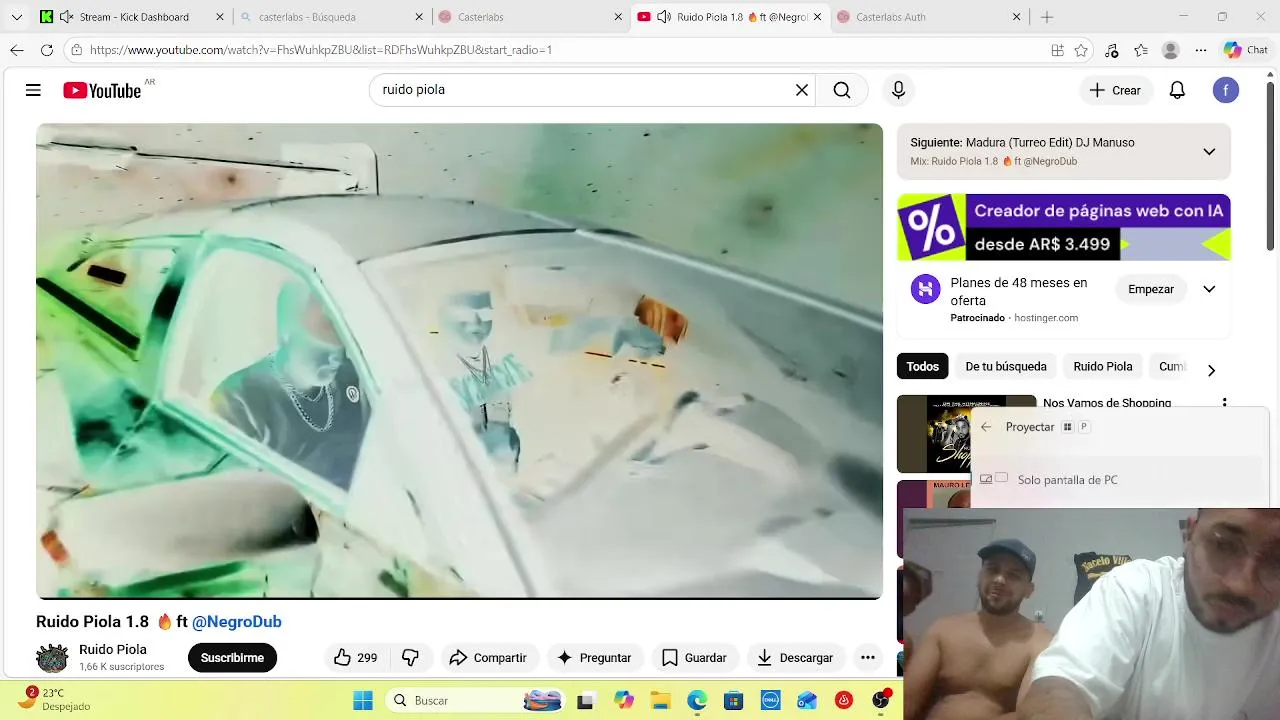
Task: Open the account avatar menu
Action: (x=1226, y=90)
